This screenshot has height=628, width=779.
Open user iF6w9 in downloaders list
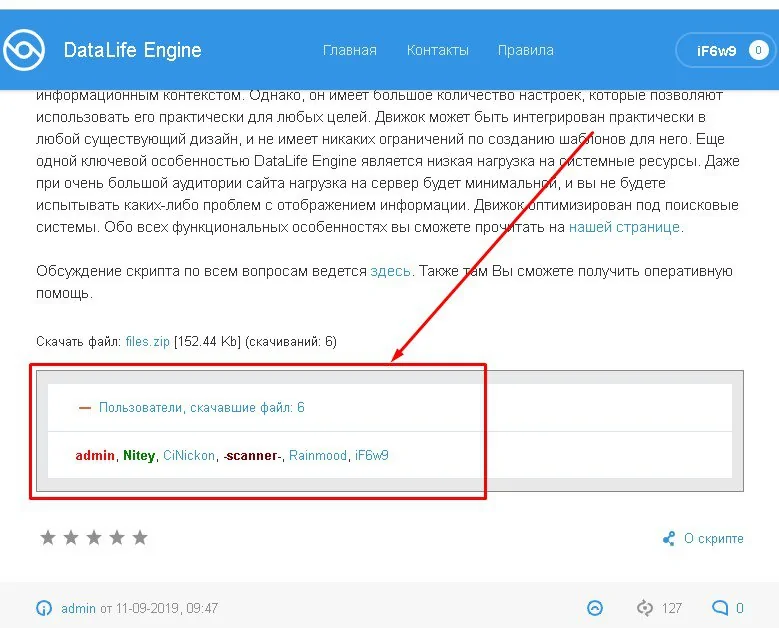coord(372,456)
